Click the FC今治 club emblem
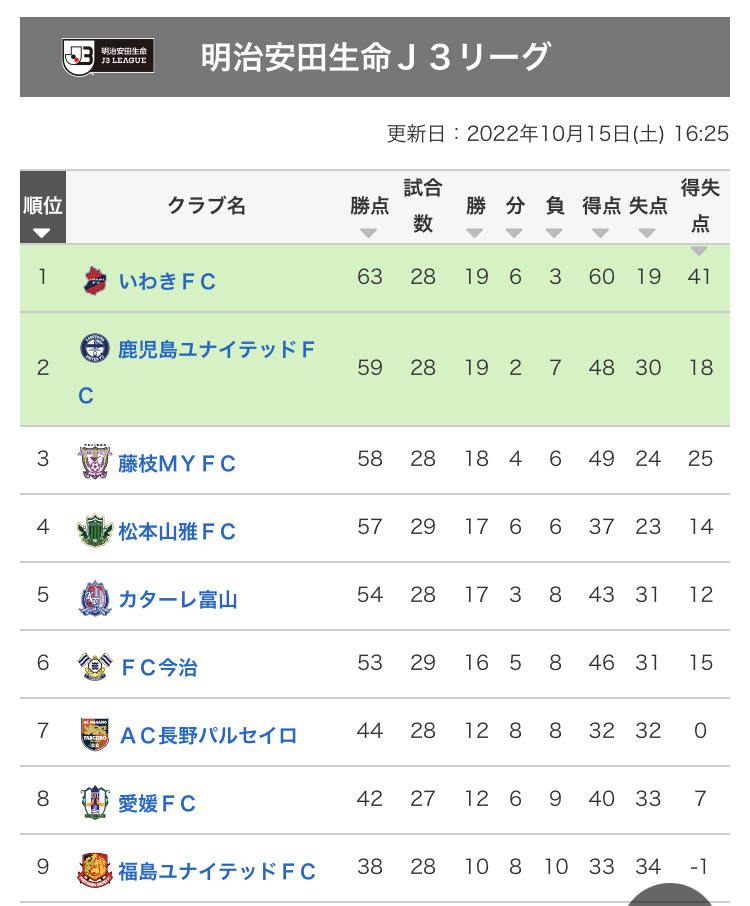The image size is (750, 906). click(95, 666)
